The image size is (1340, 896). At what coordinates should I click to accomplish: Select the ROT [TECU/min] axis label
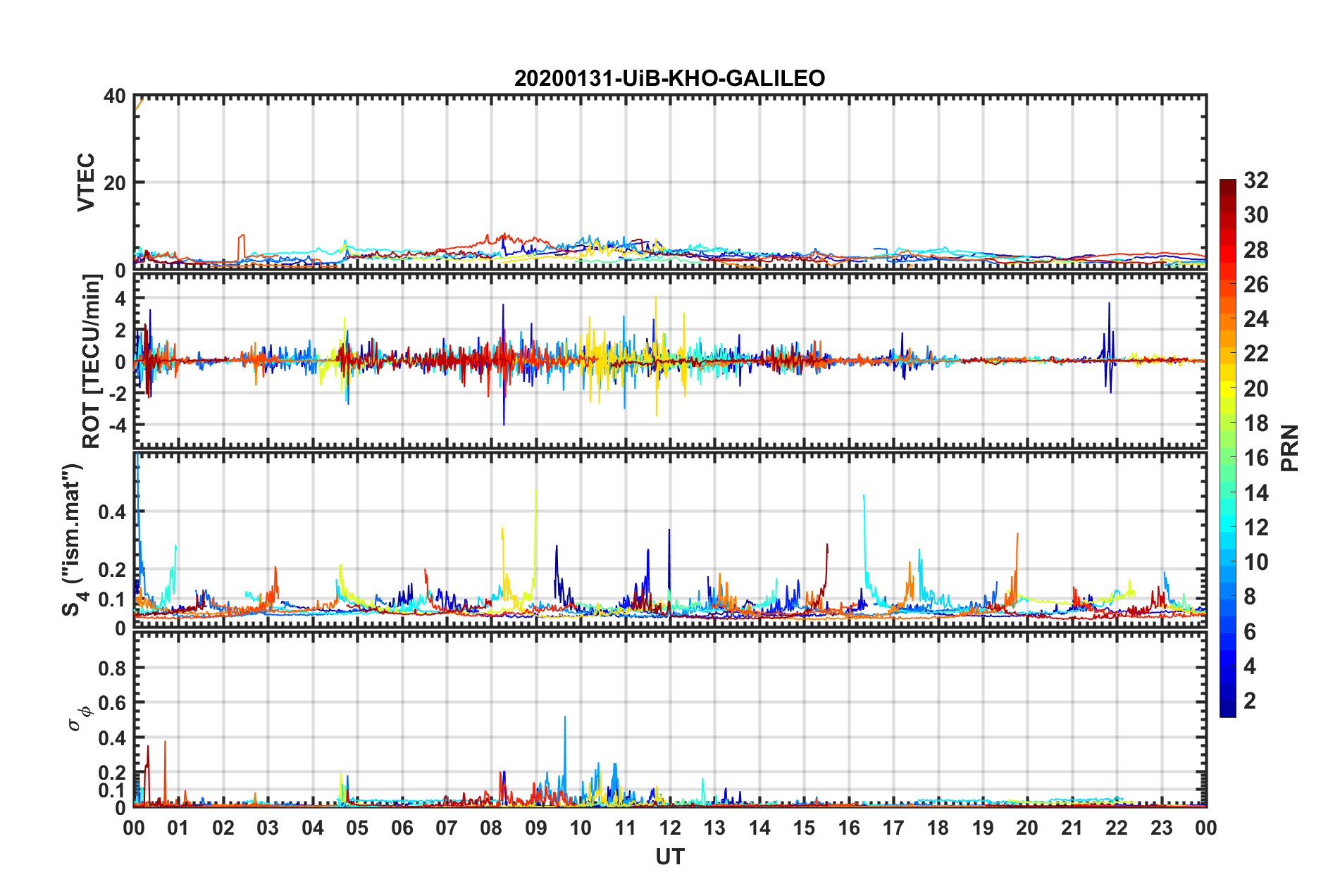[92, 361]
